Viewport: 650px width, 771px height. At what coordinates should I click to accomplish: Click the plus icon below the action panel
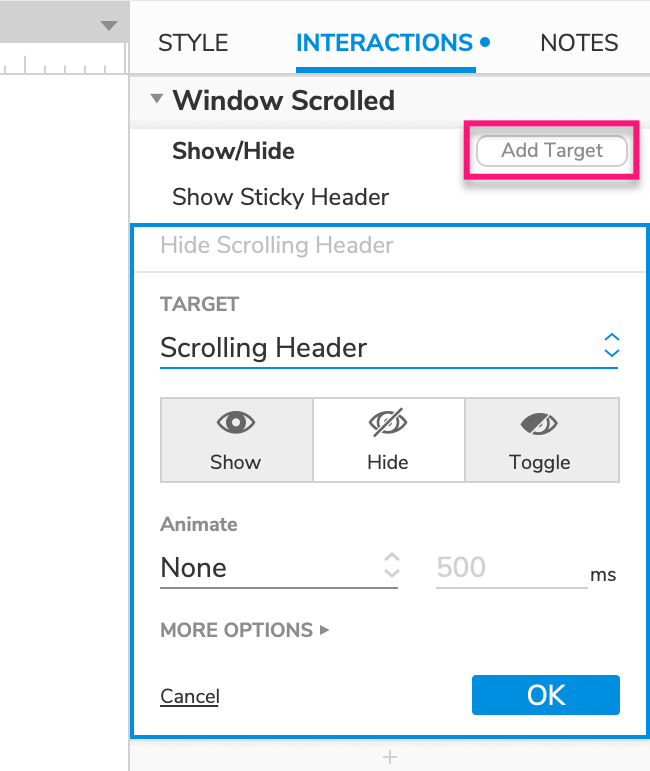(x=390, y=758)
